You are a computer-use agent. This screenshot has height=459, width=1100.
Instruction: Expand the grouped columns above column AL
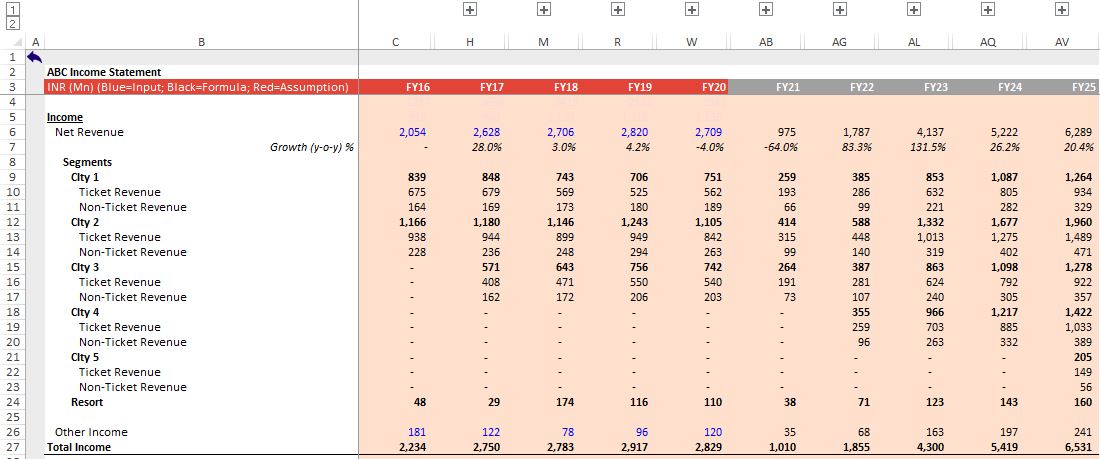(913, 9)
